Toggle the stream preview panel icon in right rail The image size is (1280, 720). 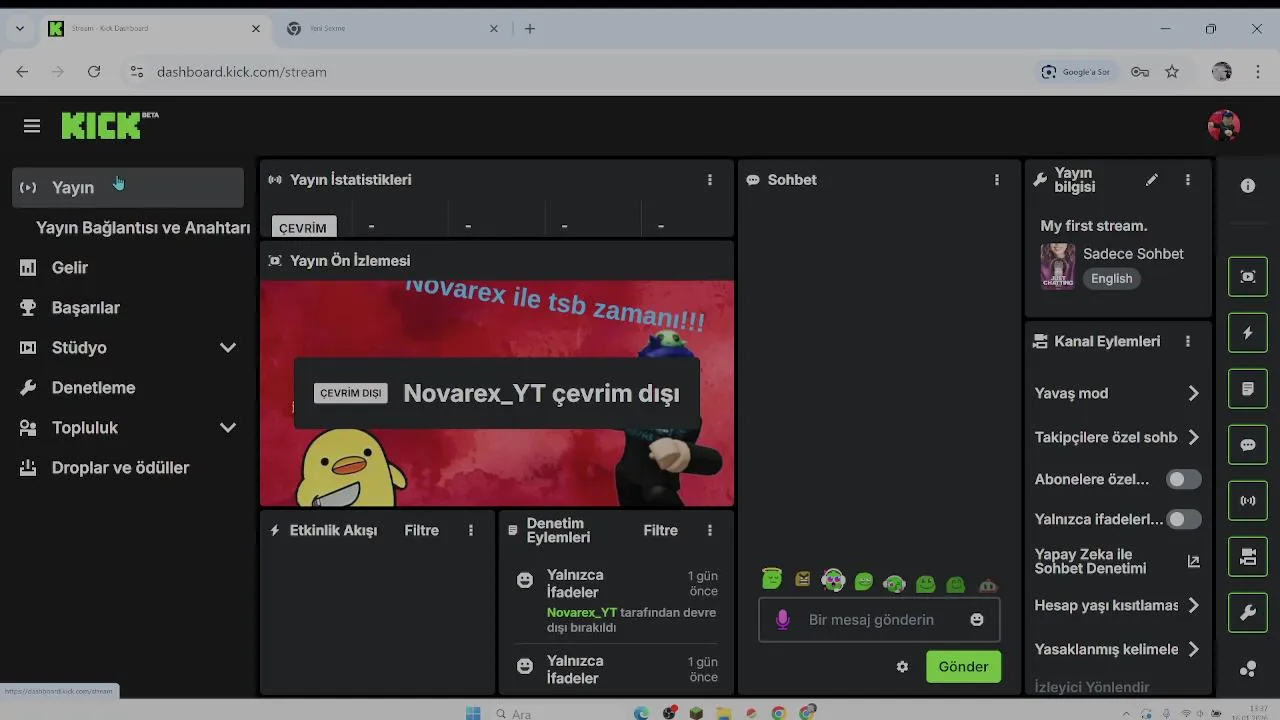click(x=1248, y=277)
